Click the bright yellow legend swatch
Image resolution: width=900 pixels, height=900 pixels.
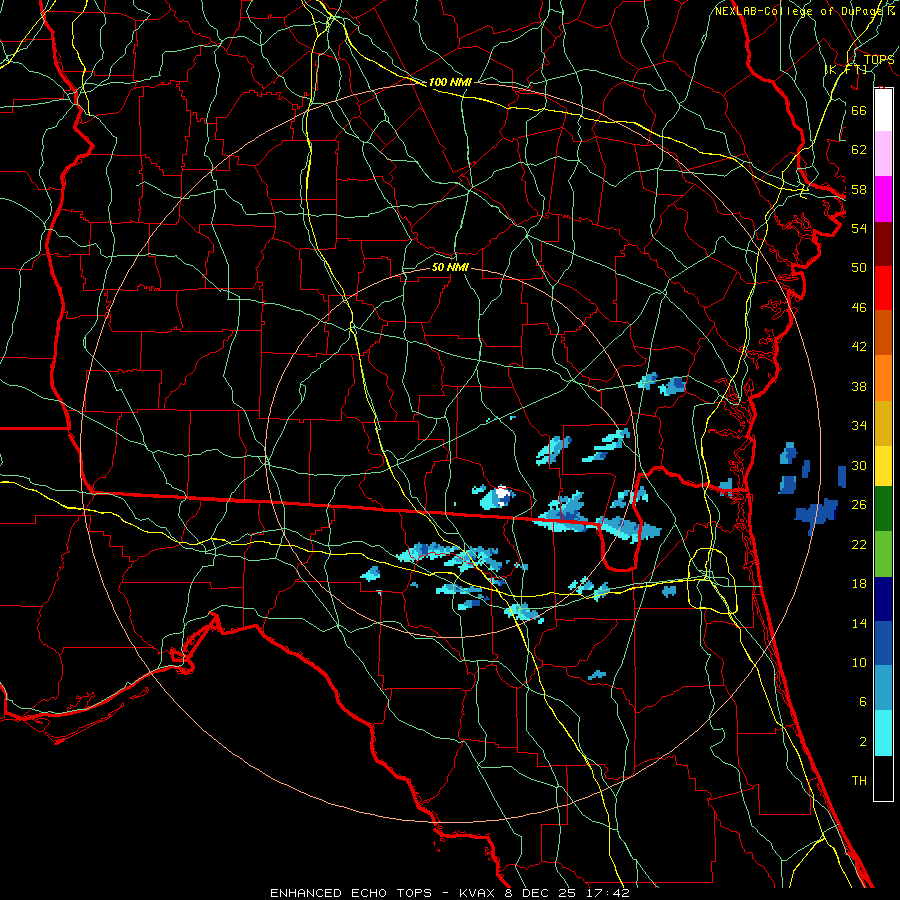pyautogui.click(x=883, y=466)
